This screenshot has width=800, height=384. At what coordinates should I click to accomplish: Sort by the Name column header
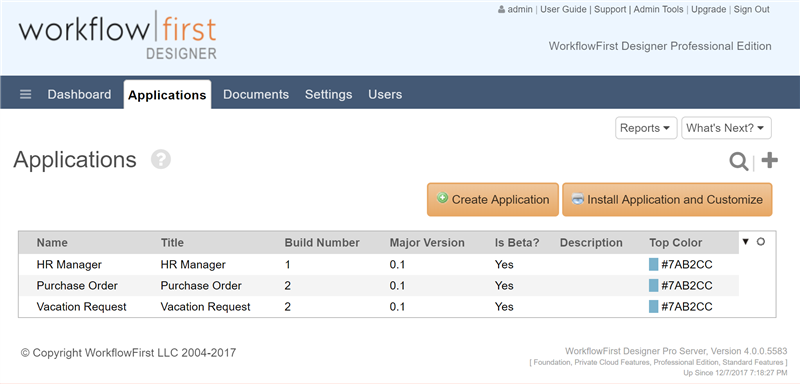pyautogui.click(x=52, y=243)
